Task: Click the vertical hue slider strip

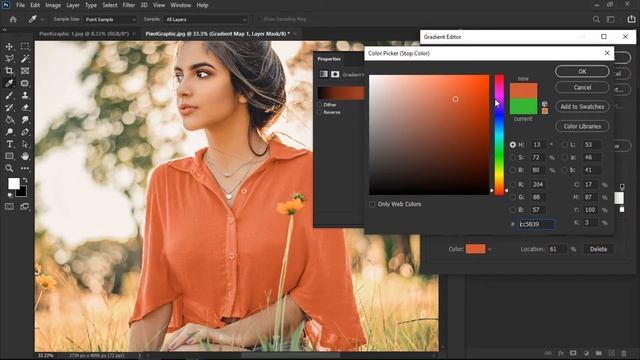Action: pyautogui.click(x=499, y=135)
